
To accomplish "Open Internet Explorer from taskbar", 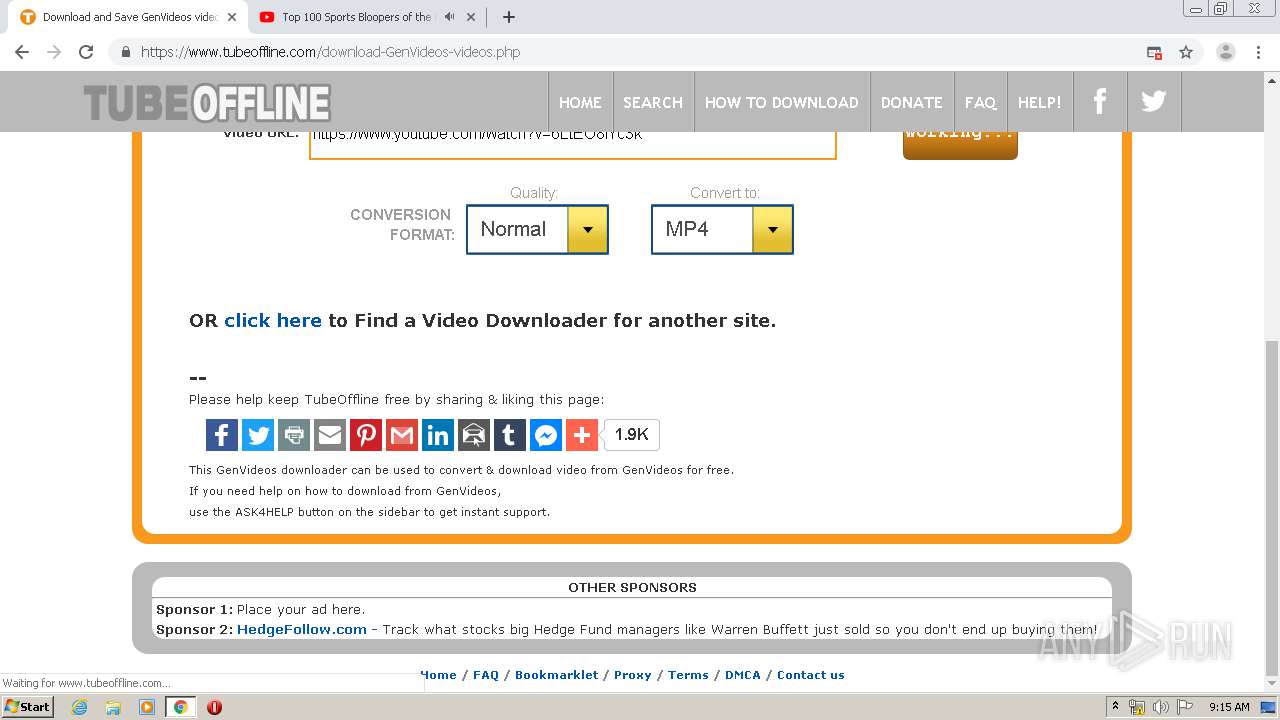I will click(x=79, y=707).
